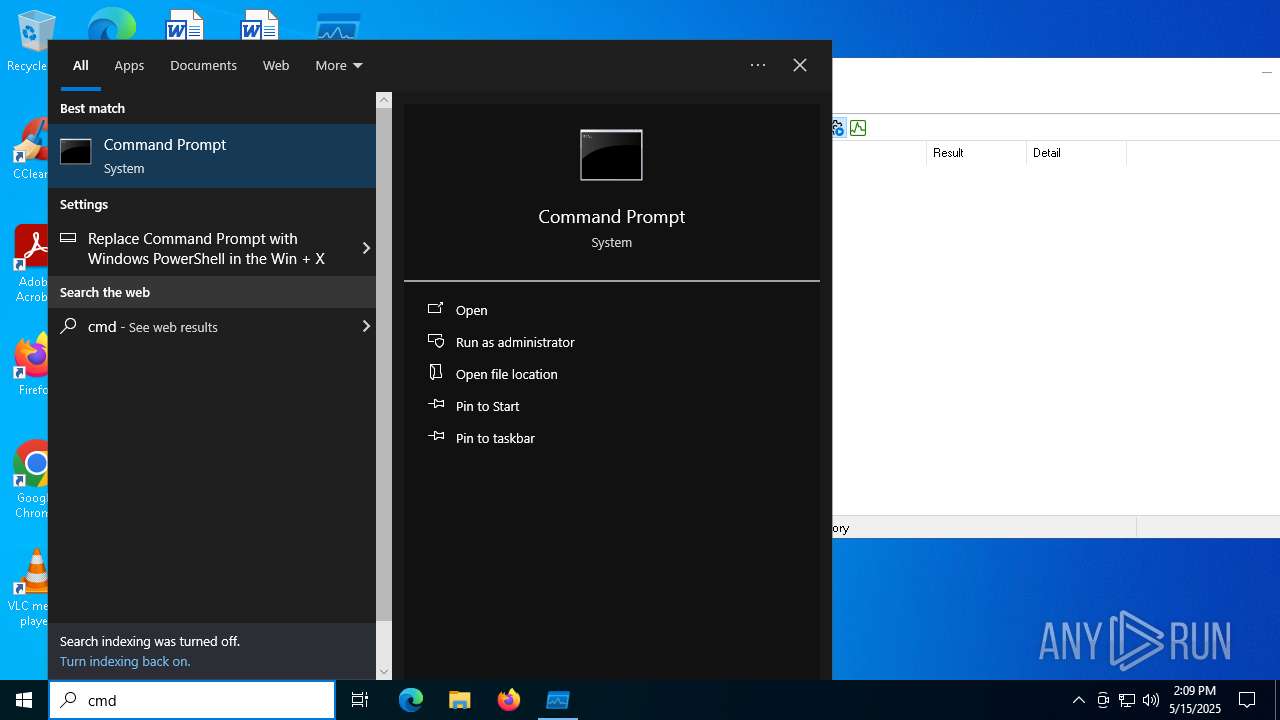Screen dimensions: 1280x720
Task: Switch to the Web search tab
Action: (x=276, y=65)
